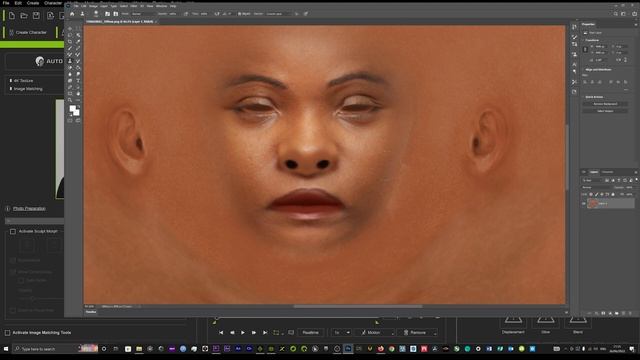The height and width of the screenshot is (360, 640).
Task: Open the Remove dropdown
Action: tap(417, 333)
